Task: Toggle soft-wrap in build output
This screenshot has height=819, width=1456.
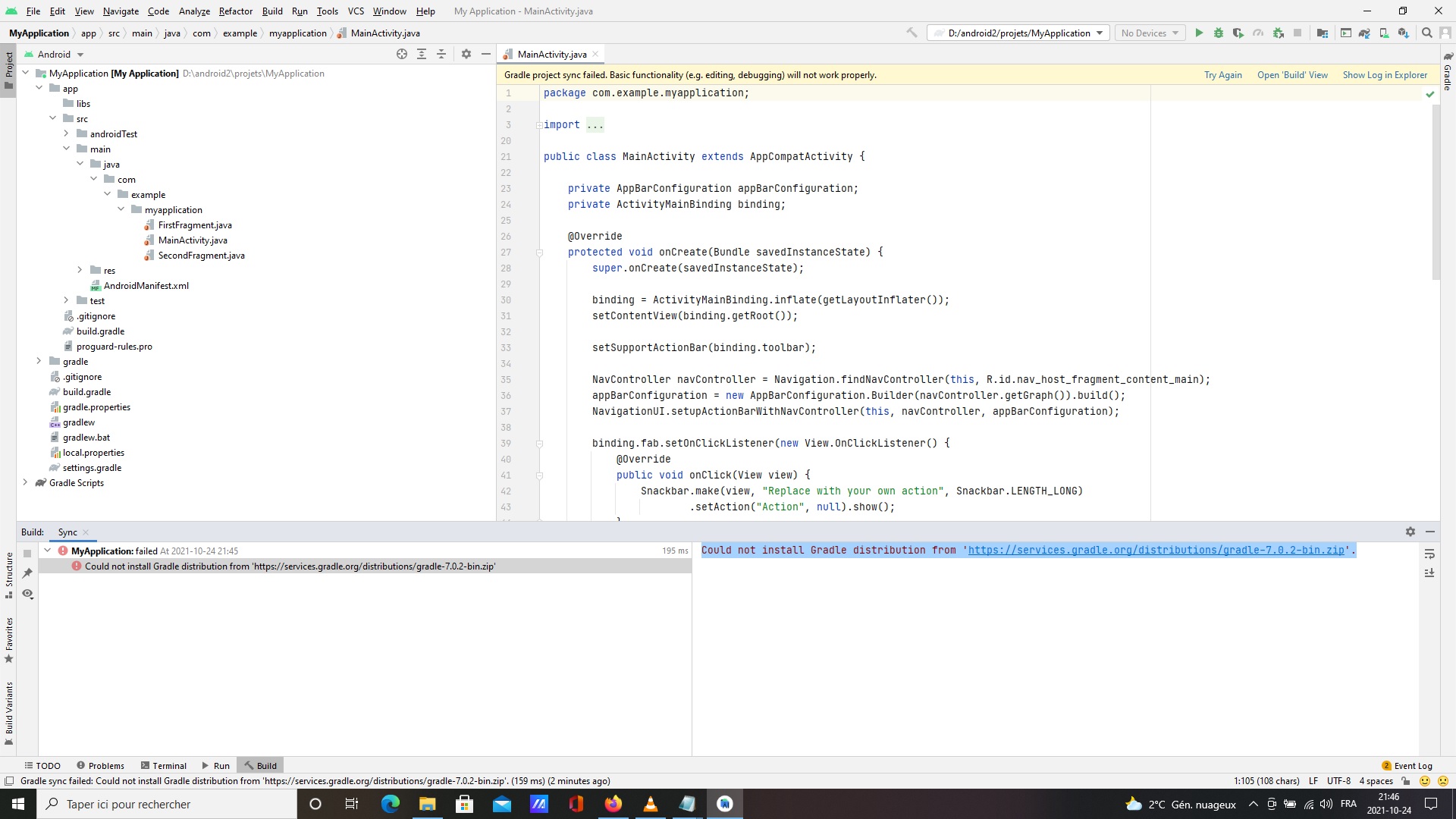Action: click(1429, 554)
